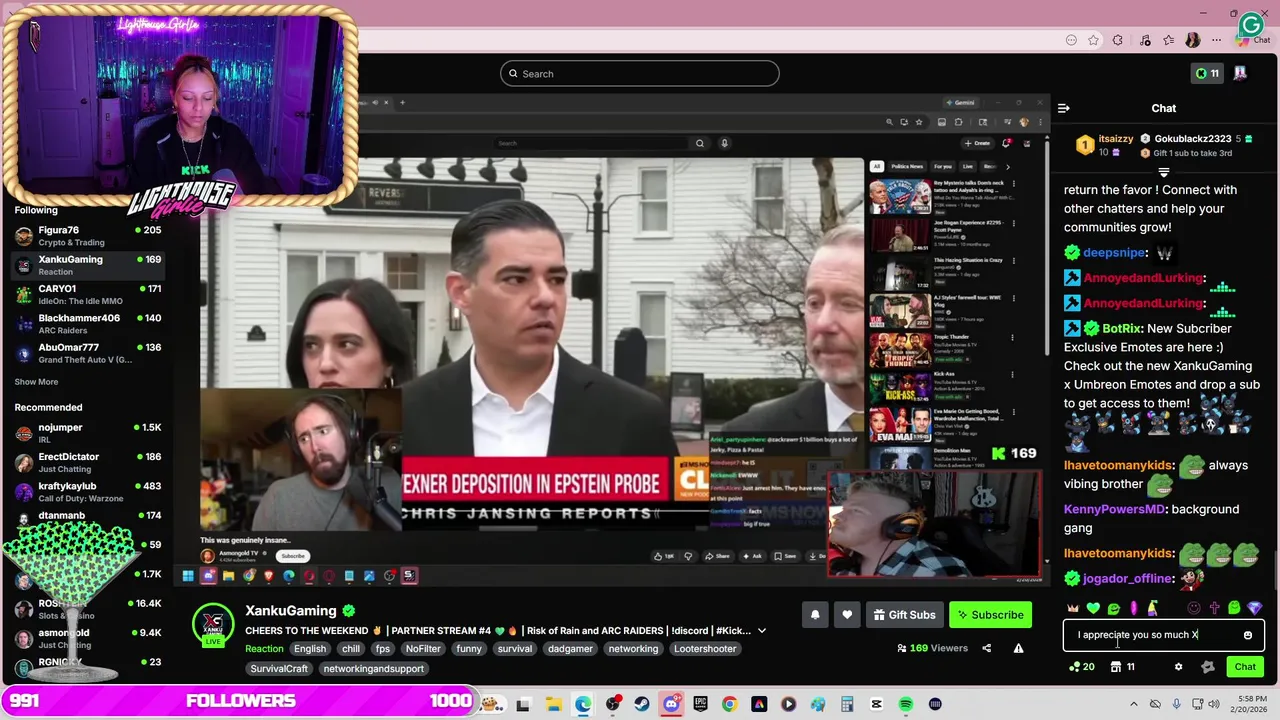
Task: Open chat settings gear icon
Action: tap(1178, 667)
